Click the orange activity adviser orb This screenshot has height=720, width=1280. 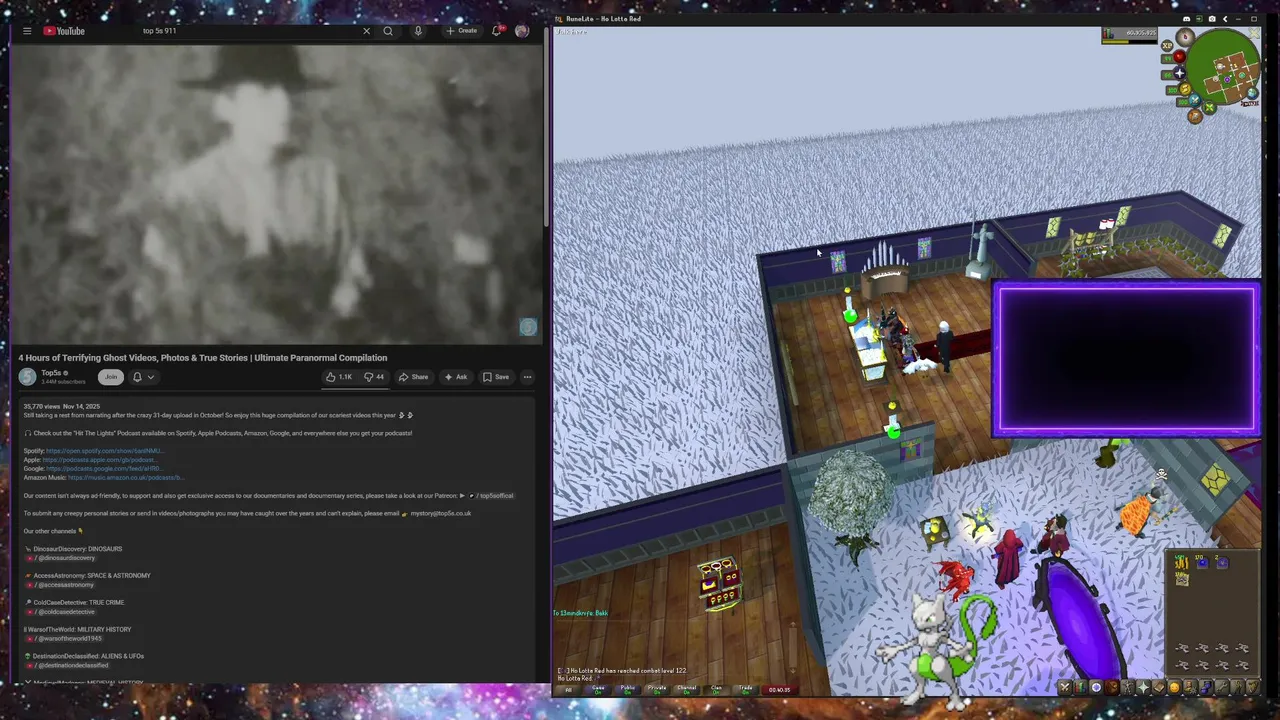[1195, 116]
